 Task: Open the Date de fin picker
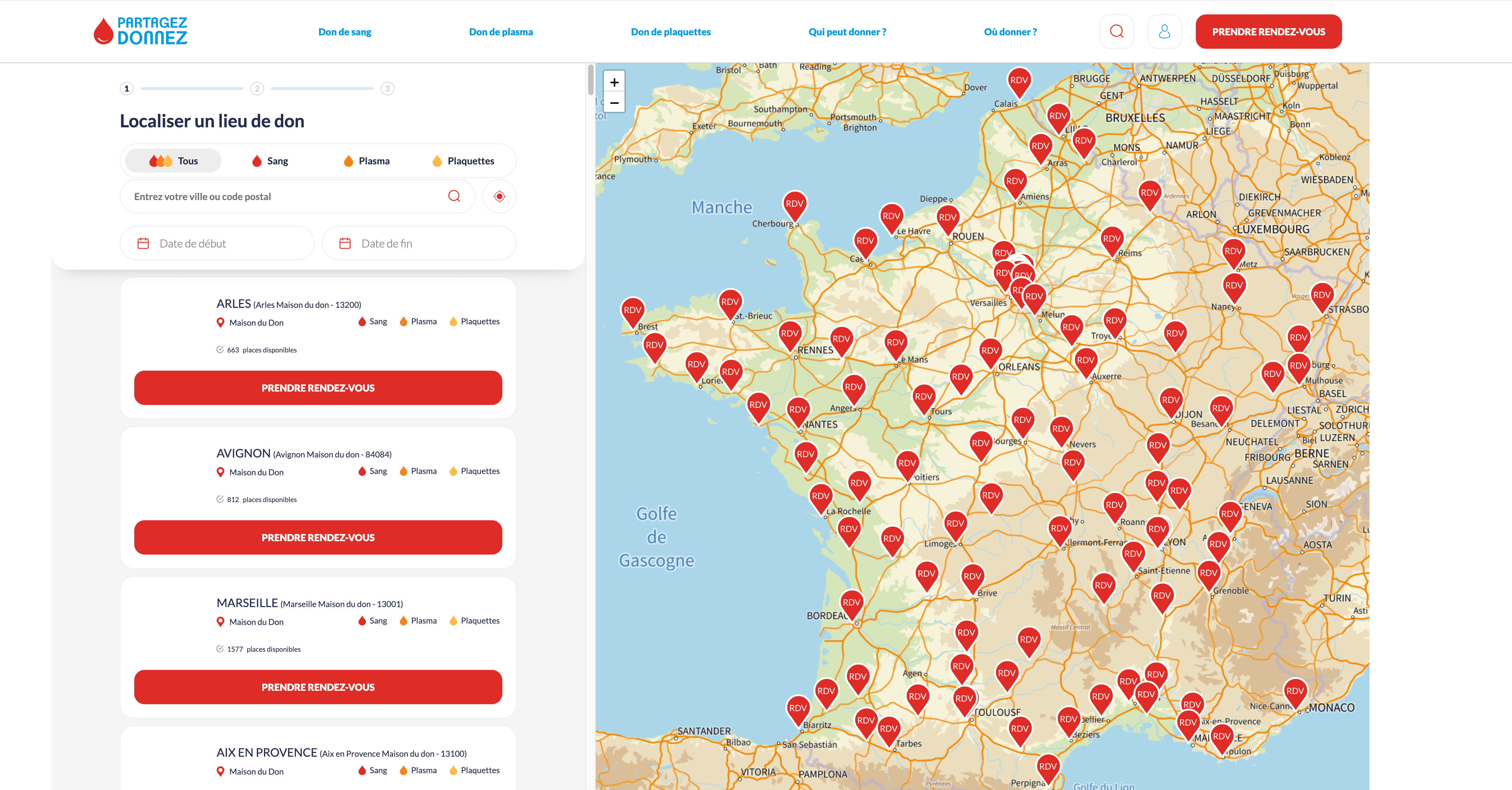coord(418,242)
